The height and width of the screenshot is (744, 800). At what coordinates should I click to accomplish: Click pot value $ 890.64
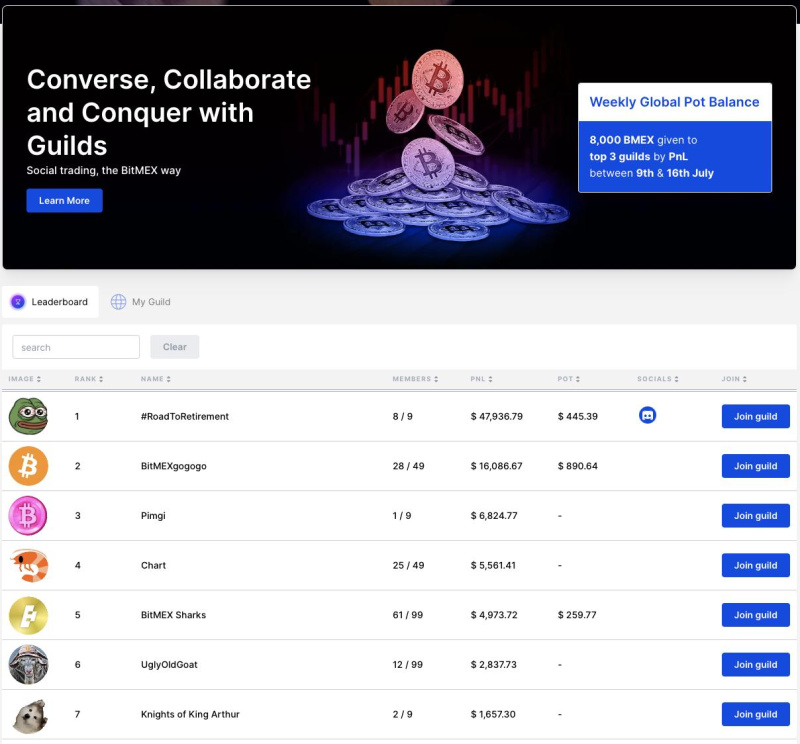pos(578,466)
